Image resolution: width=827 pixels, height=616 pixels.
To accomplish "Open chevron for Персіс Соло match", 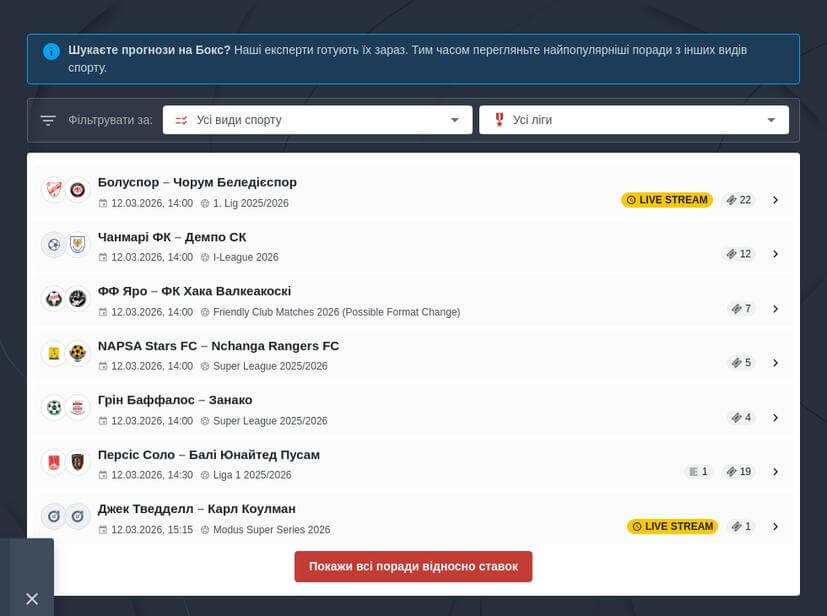I will [775, 472].
